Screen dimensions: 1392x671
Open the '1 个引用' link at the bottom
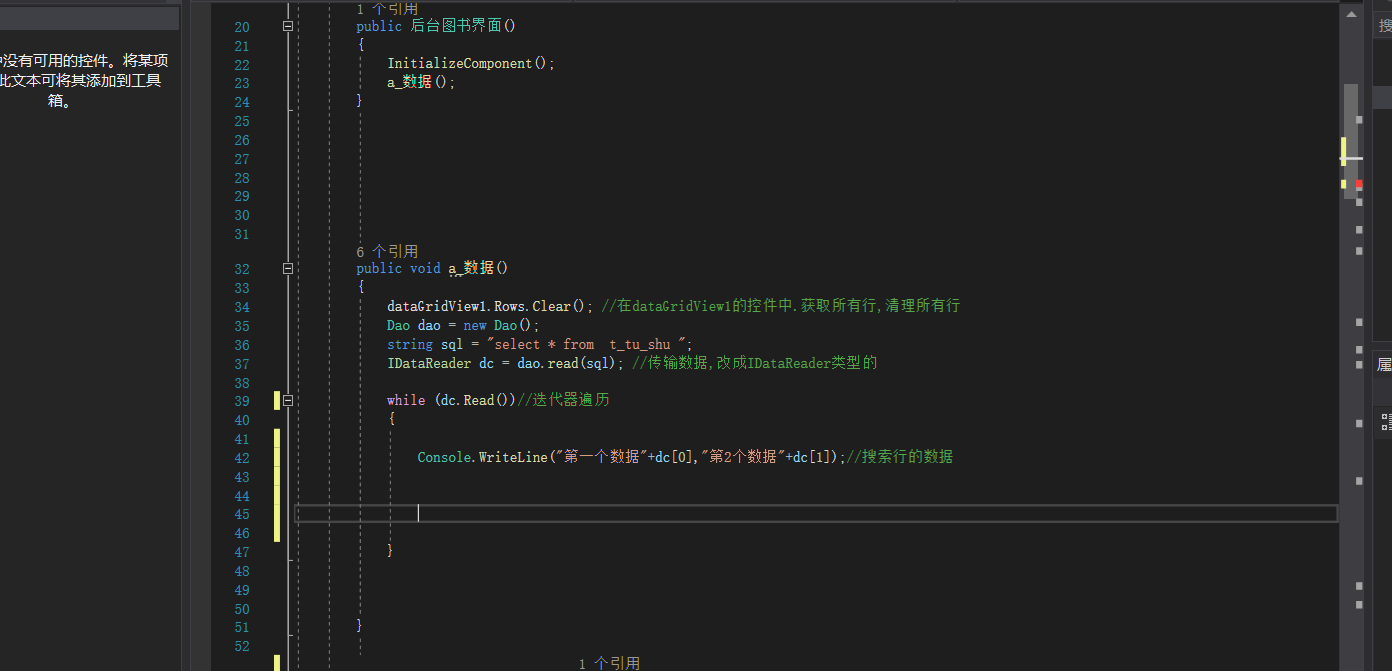coord(610,663)
